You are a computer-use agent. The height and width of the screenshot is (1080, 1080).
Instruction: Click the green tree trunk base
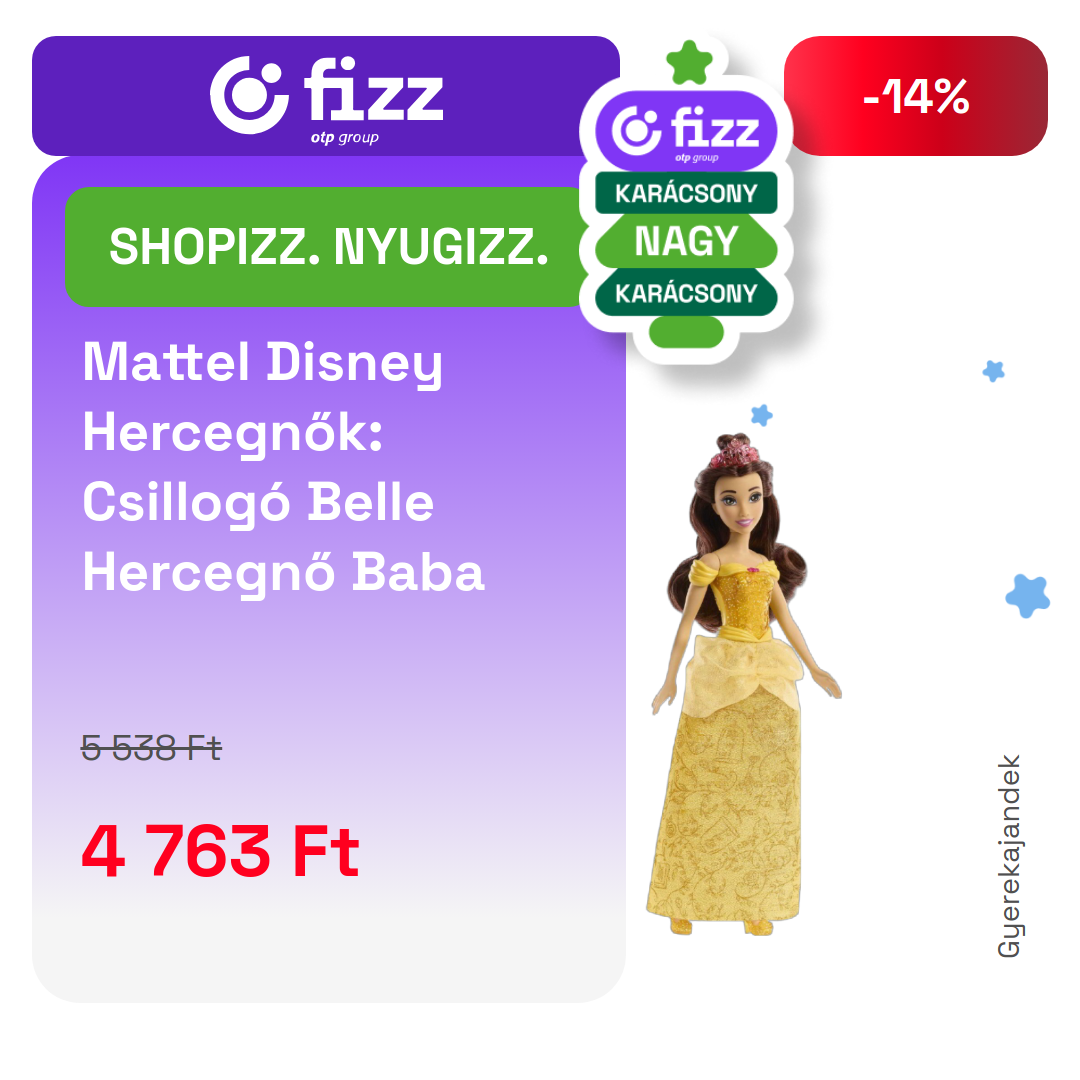[x=686, y=332]
